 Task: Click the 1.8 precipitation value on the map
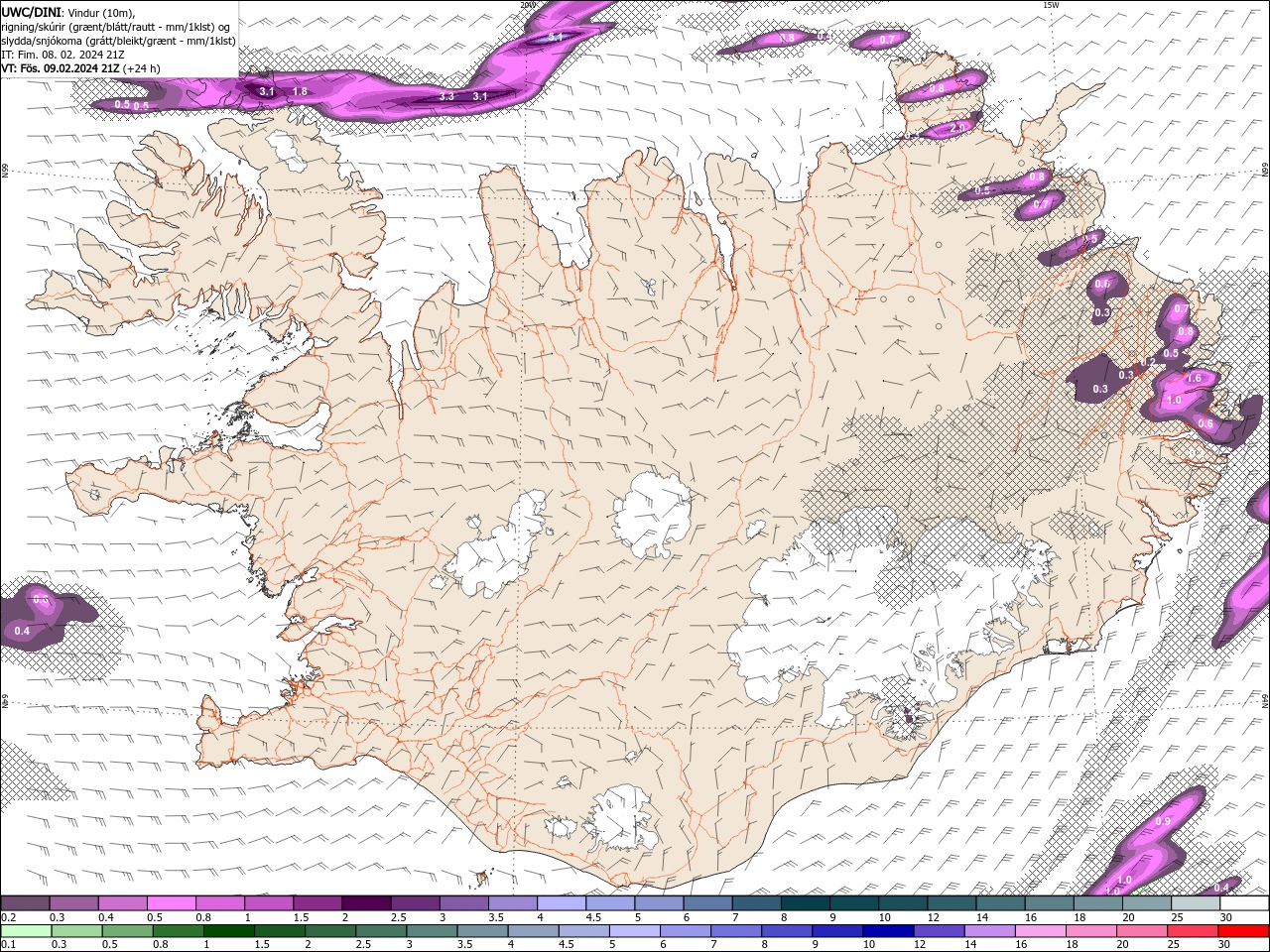click(300, 91)
